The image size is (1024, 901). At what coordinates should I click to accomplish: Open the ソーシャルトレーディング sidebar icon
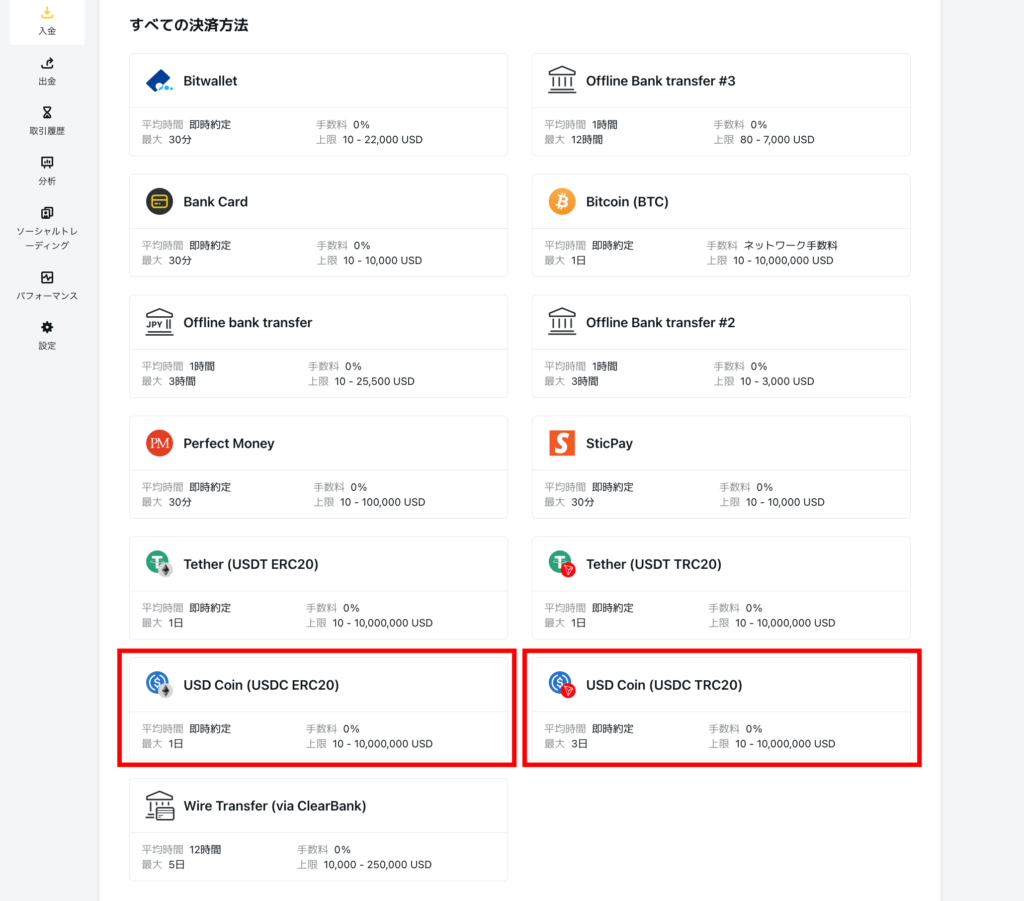pyautogui.click(x=47, y=213)
